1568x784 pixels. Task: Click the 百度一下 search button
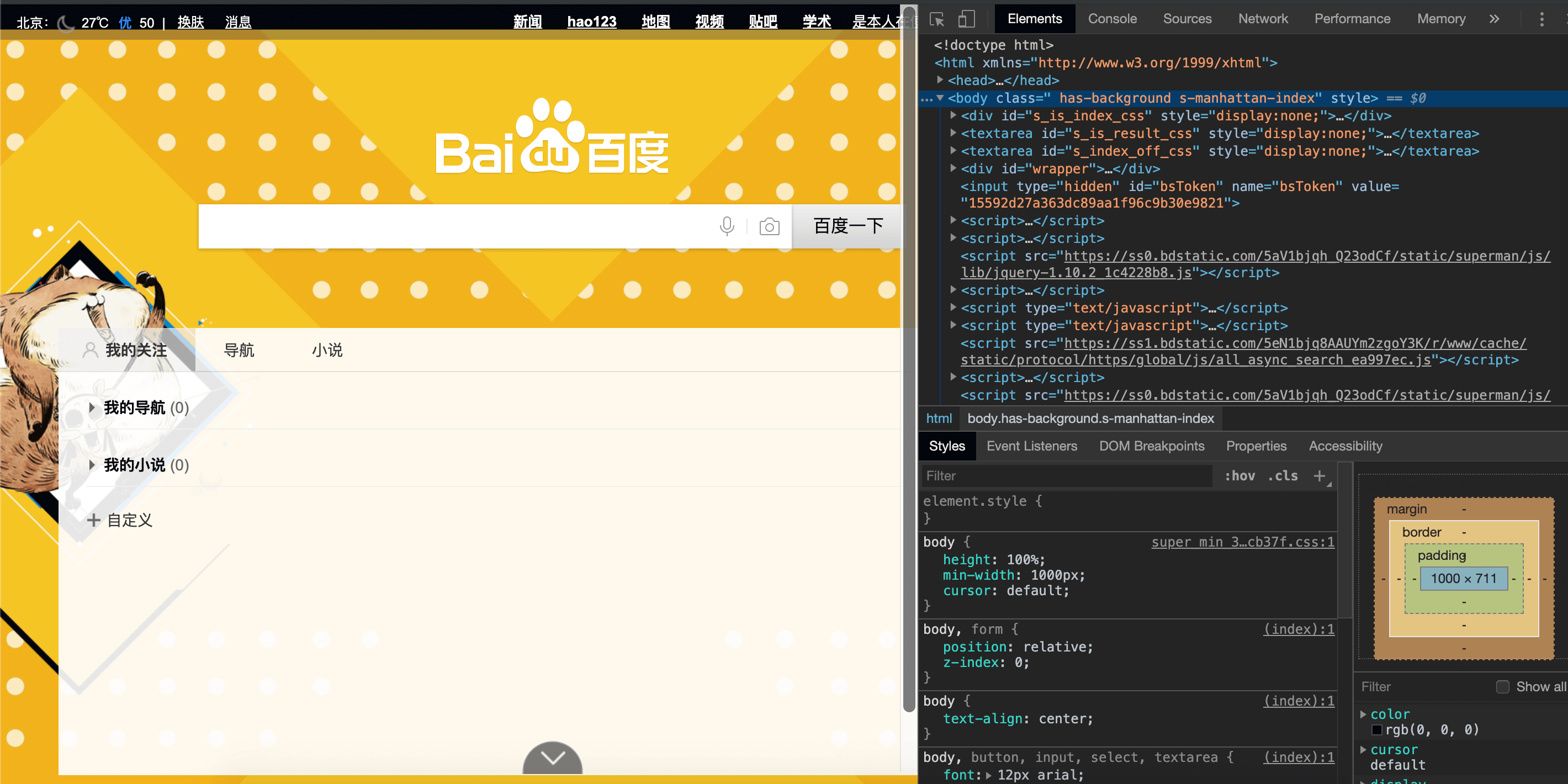point(848,226)
